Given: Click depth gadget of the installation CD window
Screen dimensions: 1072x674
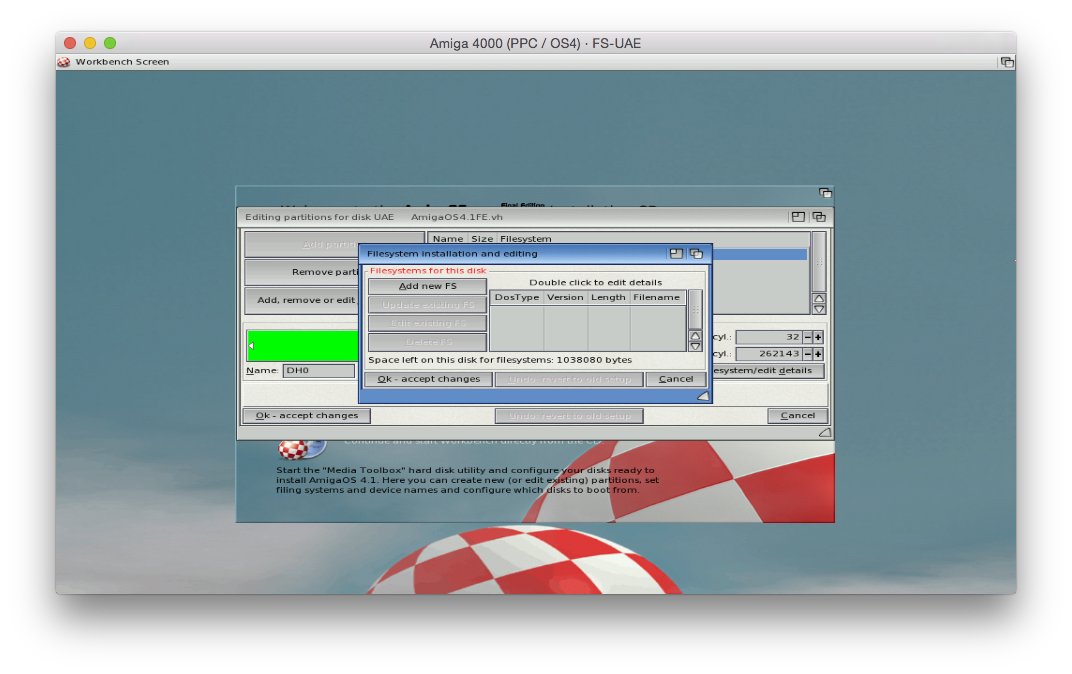Looking at the screenshot, I should pyautogui.click(x=825, y=193).
